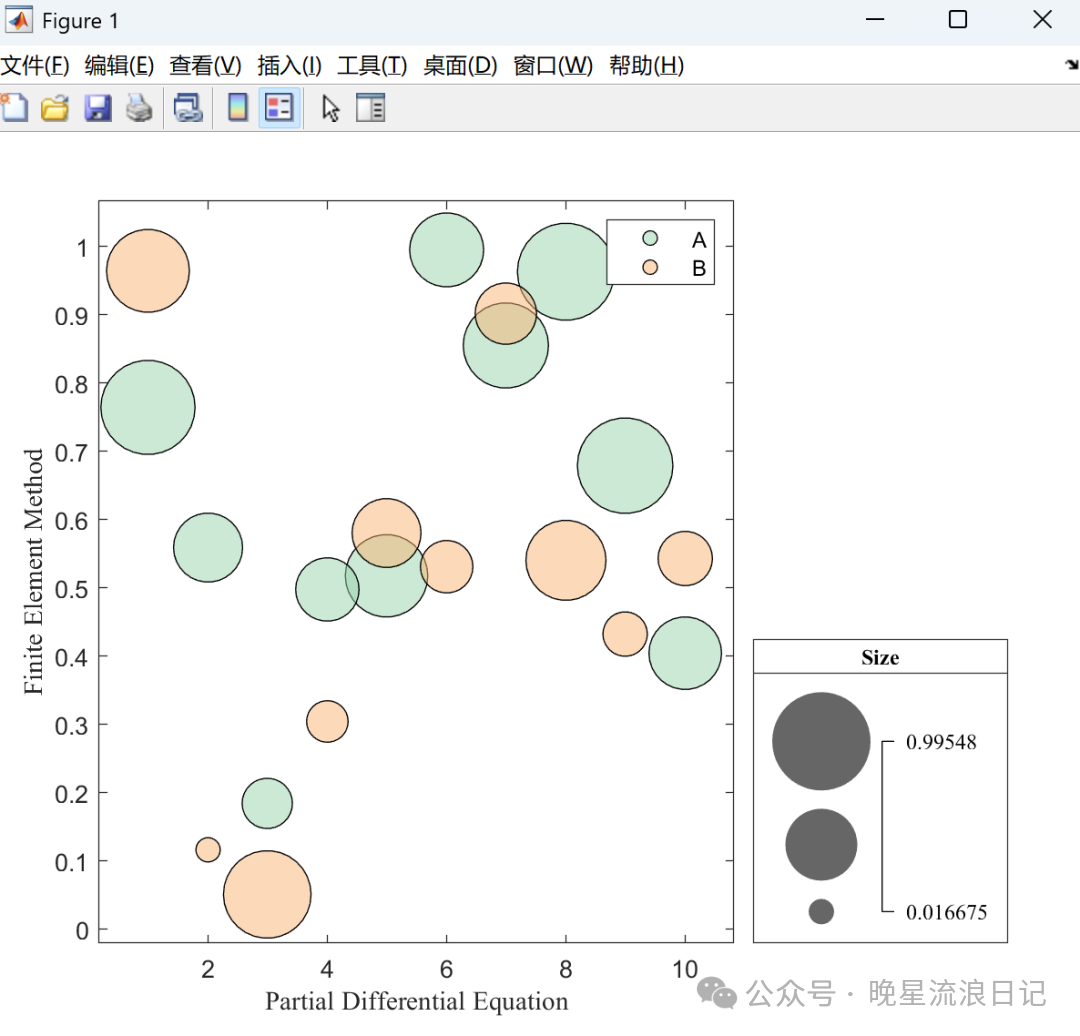Select green bubble at x=1 near 0.76
The height and width of the screenshot is (1036, 1080).
click(x=147, y=407)
